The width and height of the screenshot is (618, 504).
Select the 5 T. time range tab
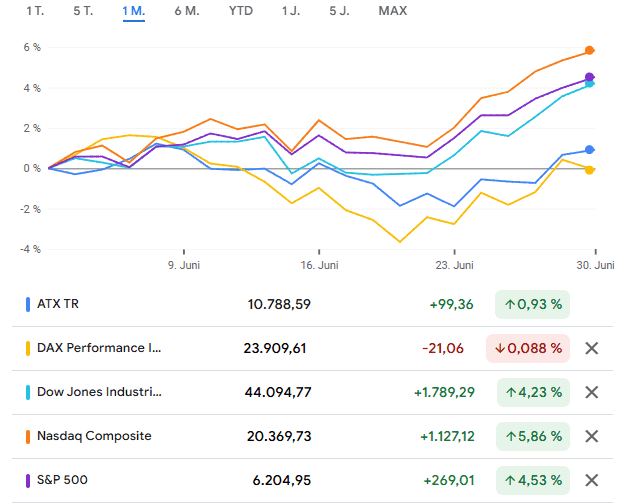click(83, 11)
